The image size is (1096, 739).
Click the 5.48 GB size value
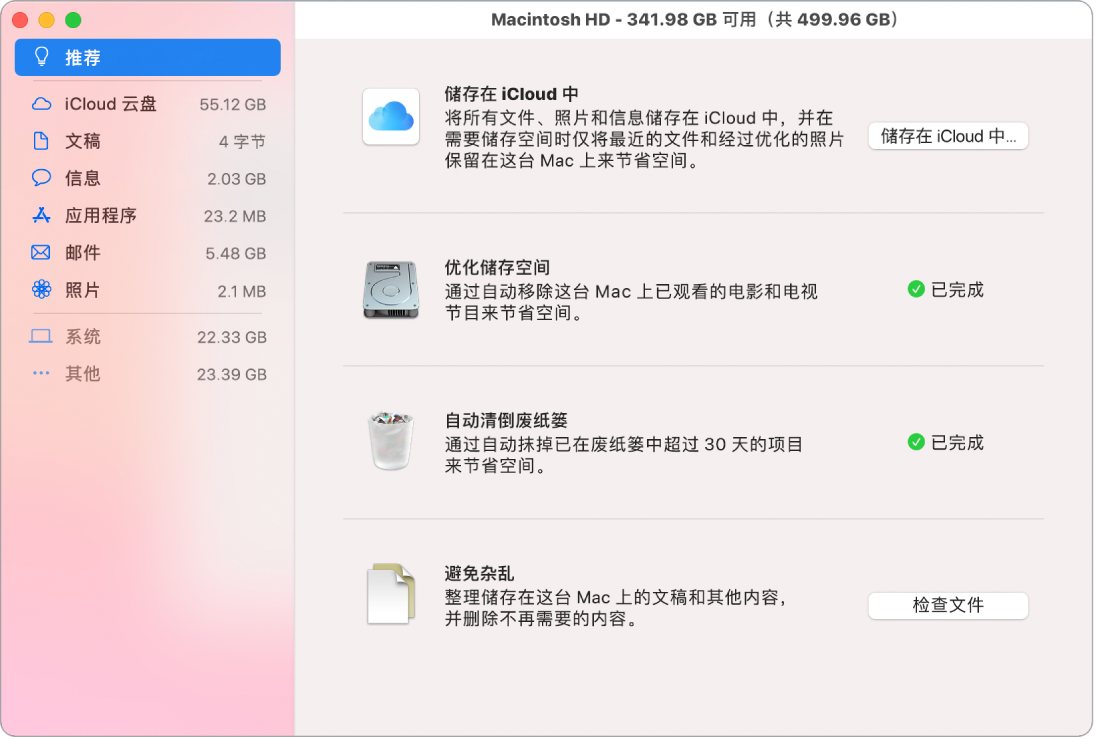pyautogui.click(x=236, y=253)
